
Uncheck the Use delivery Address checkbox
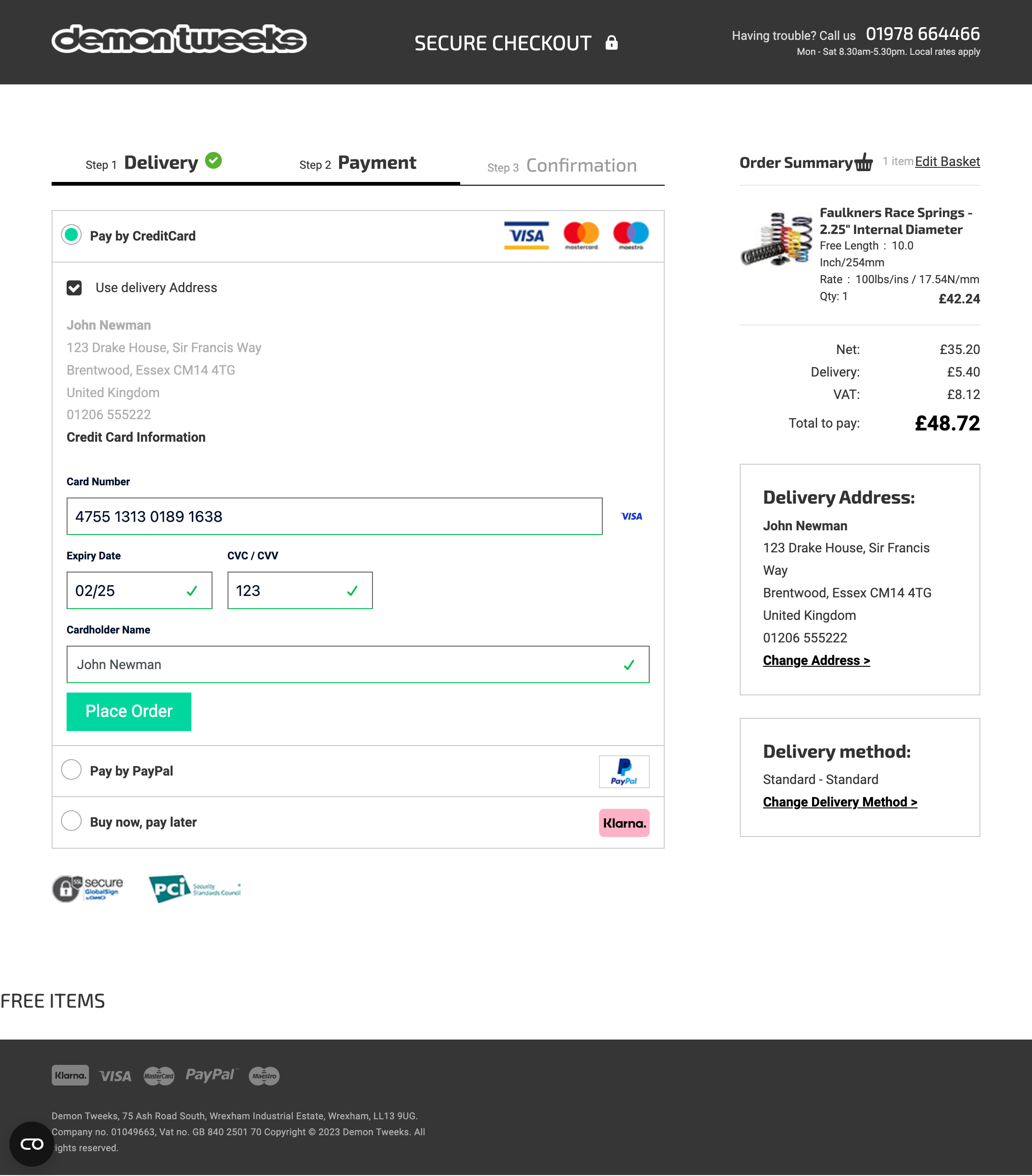74,288
